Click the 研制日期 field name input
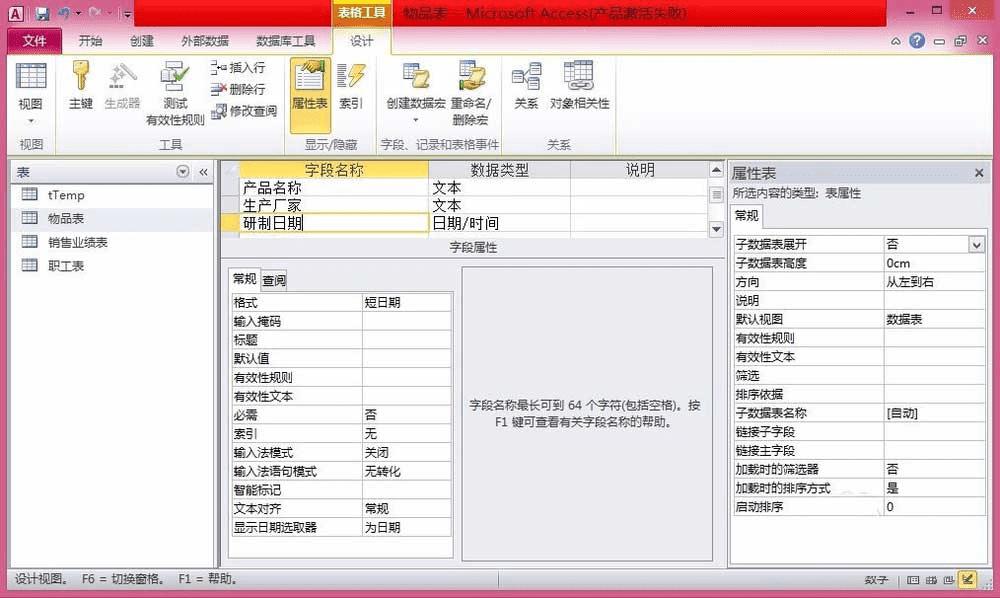This screenshot has width=1000, height=598. coord(334,223)
